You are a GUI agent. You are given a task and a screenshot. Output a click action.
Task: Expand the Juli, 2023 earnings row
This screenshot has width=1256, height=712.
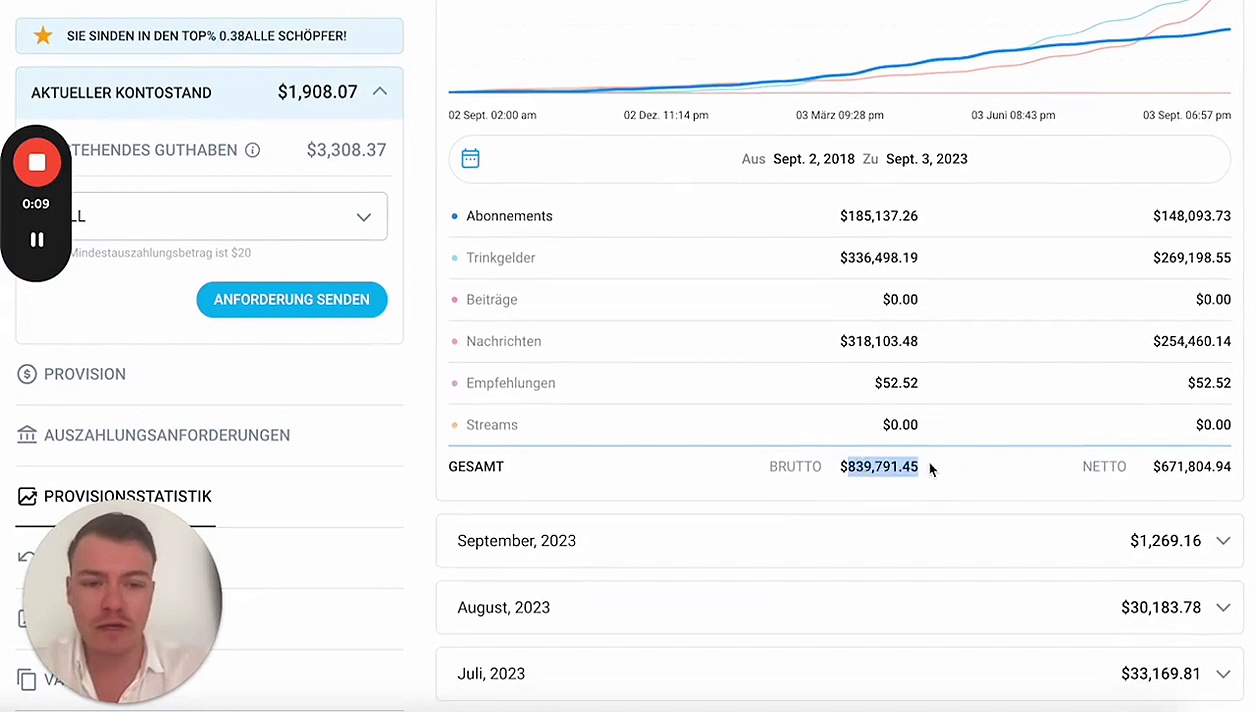click(x=1222, y=674)
